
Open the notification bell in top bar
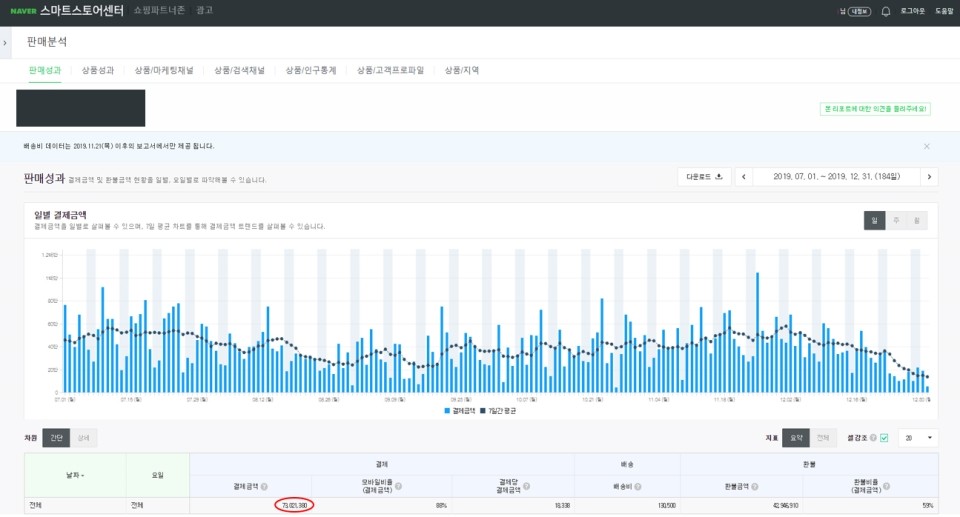[x=885, y=11]
